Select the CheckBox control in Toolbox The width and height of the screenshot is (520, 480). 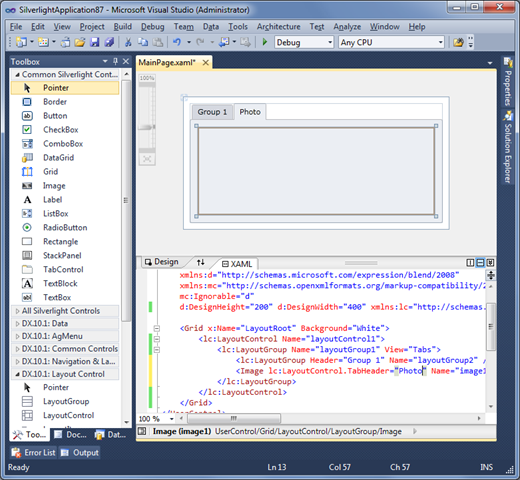[65, 130]
